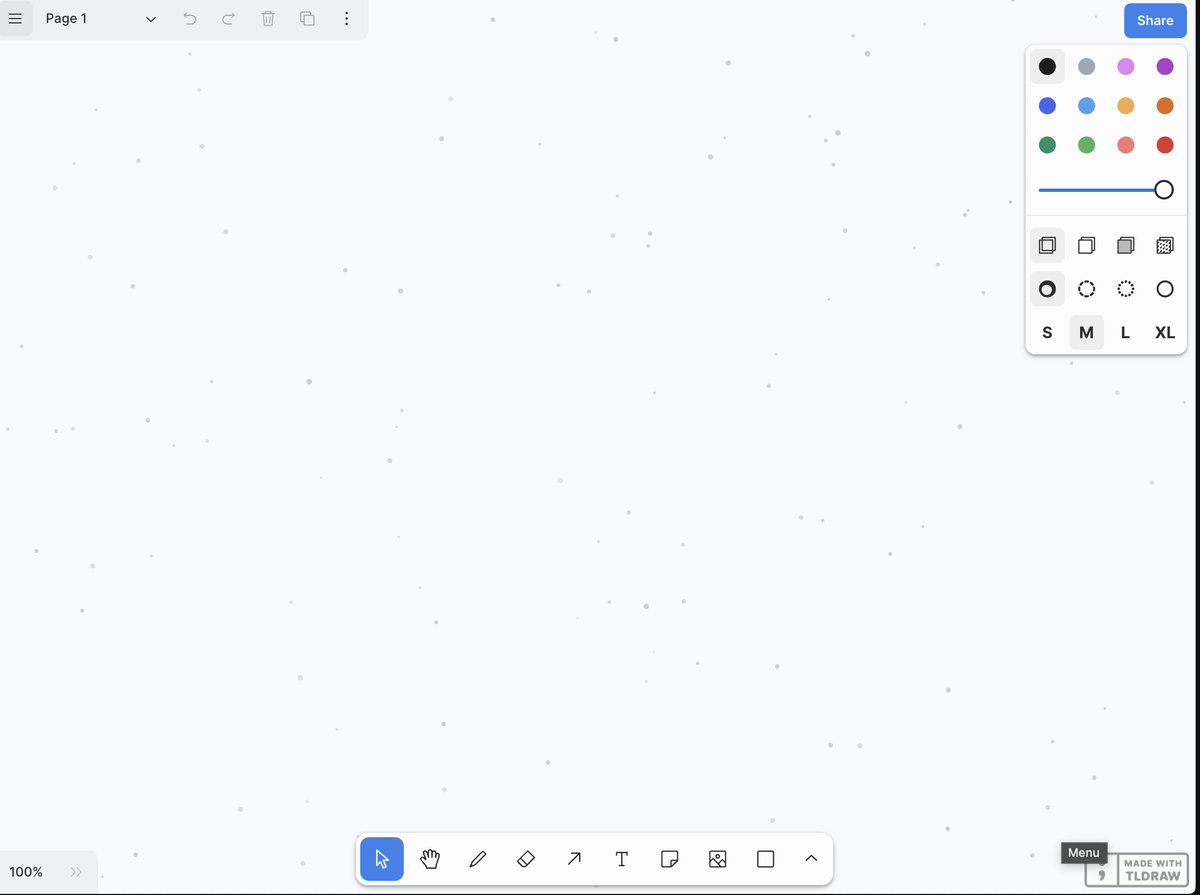Open the three-dot more options menu
The height and width of the screenshot is (895, 1200).
[x=346, y=19]
